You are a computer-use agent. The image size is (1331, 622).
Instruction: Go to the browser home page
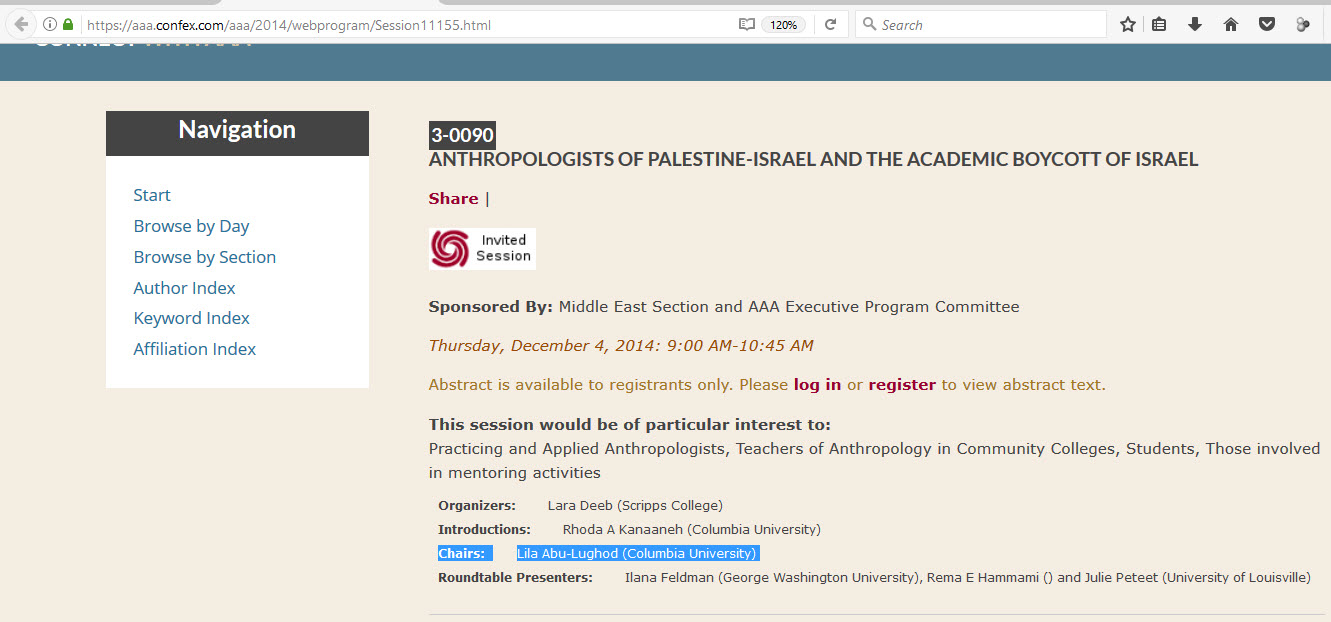pyautogui.click(x=1230, y=23)
